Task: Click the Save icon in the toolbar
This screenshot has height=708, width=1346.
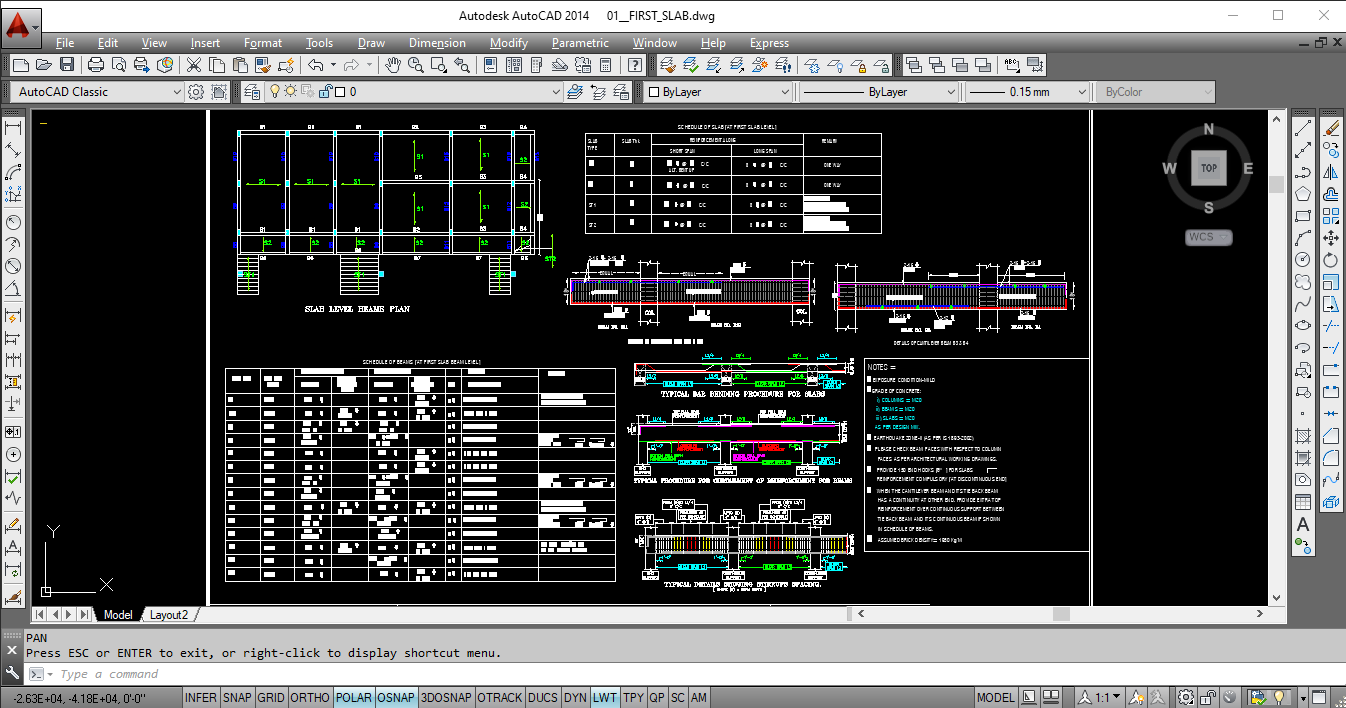Action: pyautogui.click(x=67, y=65)
